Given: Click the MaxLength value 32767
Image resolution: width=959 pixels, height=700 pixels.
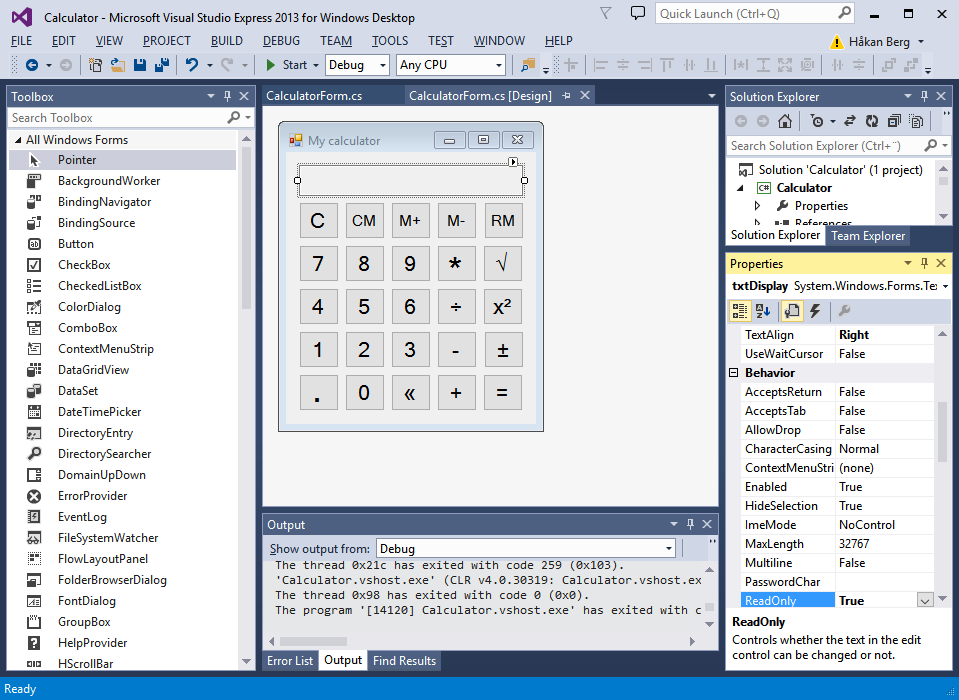Looking at the screenshot, I should 854,543.
